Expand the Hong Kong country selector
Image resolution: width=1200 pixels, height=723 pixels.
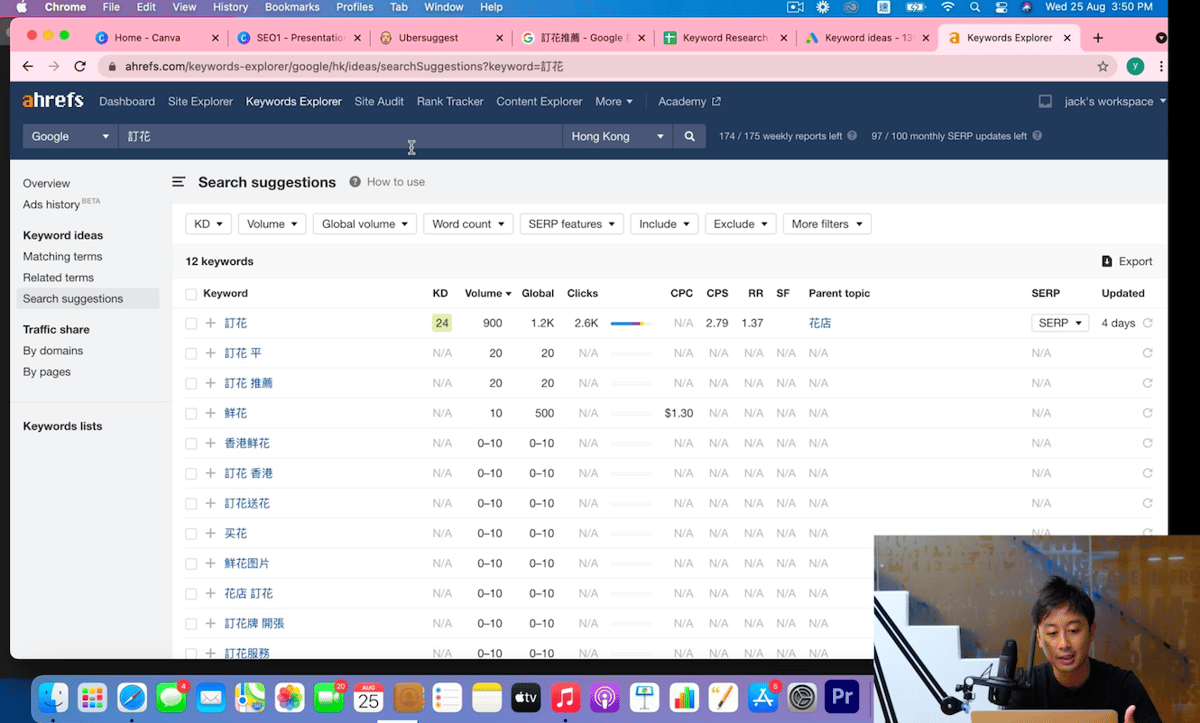(617, 136)
